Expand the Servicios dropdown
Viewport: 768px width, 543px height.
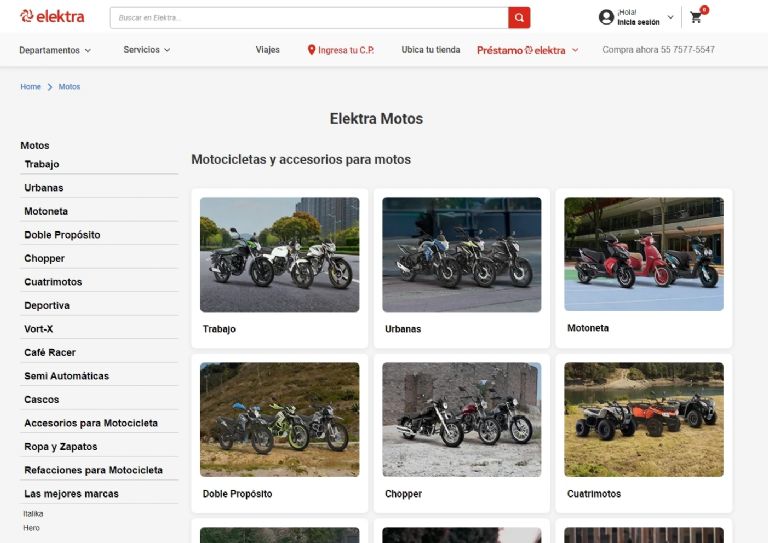[147, 50]
